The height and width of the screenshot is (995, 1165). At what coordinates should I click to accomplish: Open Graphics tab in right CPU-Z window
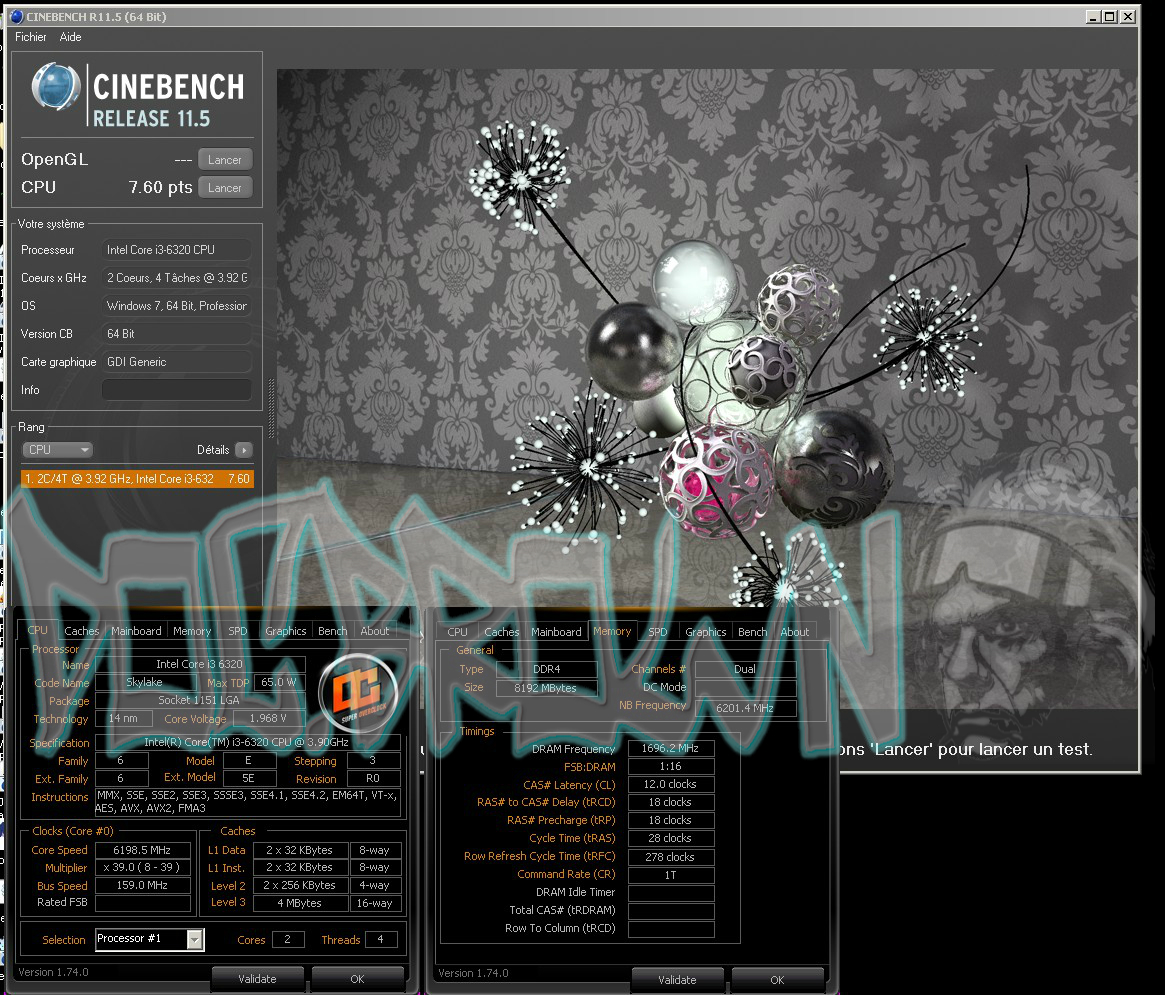tap(705, 632)
